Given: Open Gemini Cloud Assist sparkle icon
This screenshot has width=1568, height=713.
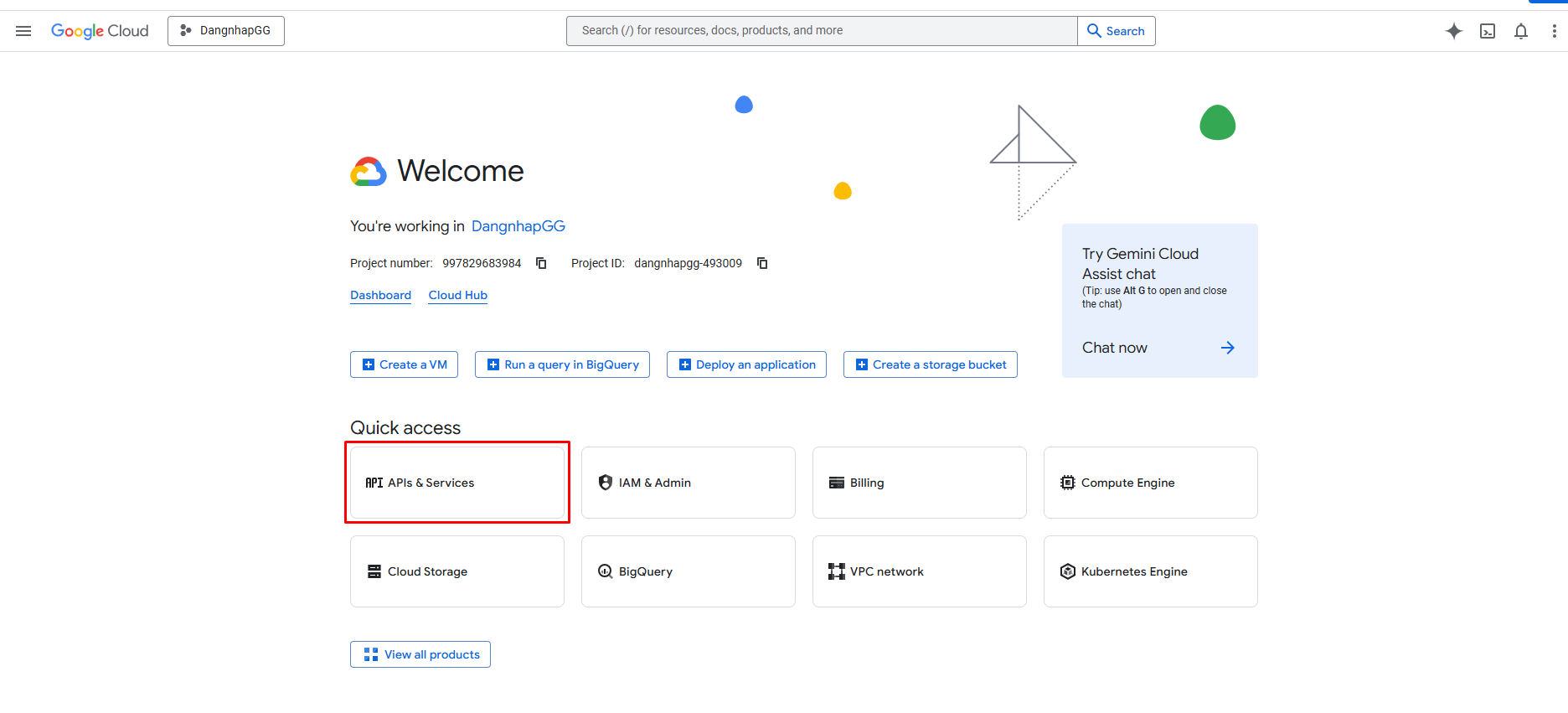Looking at the screenshot, I should point(1454,31).
